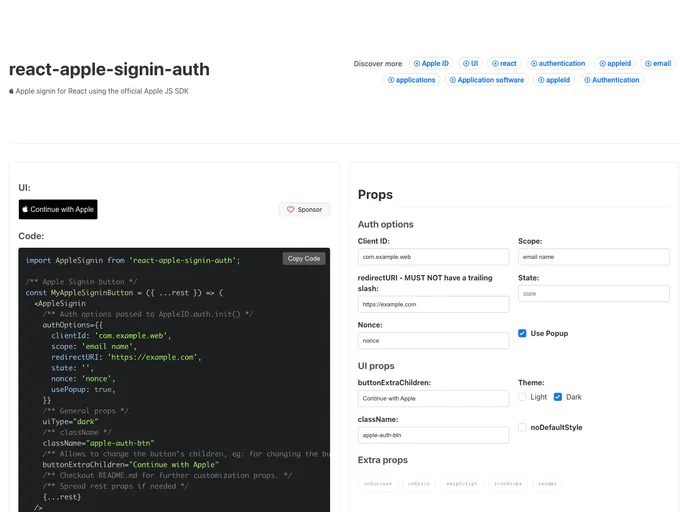
Task: Click the skipScript extra prop chip
Action: tap(462, 483)
